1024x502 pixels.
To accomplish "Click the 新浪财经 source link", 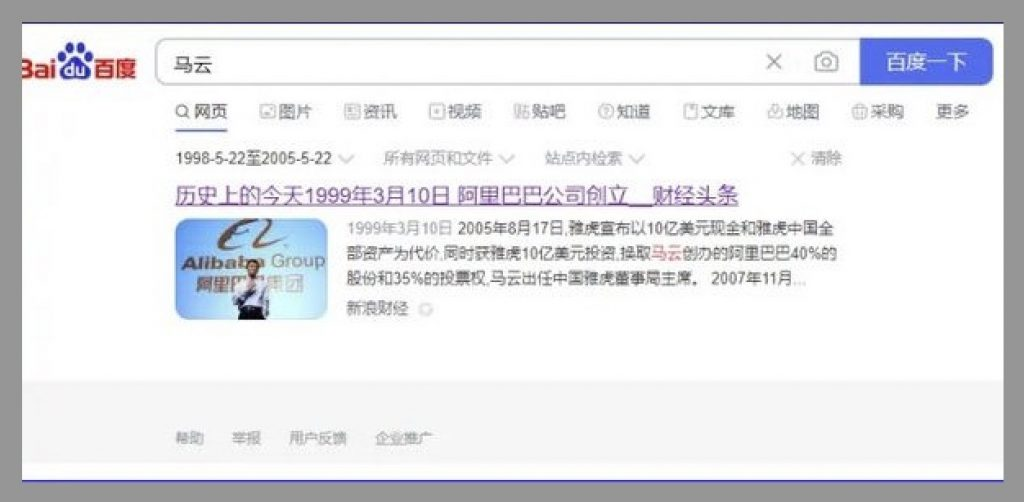I will click(x=377, y=309).
